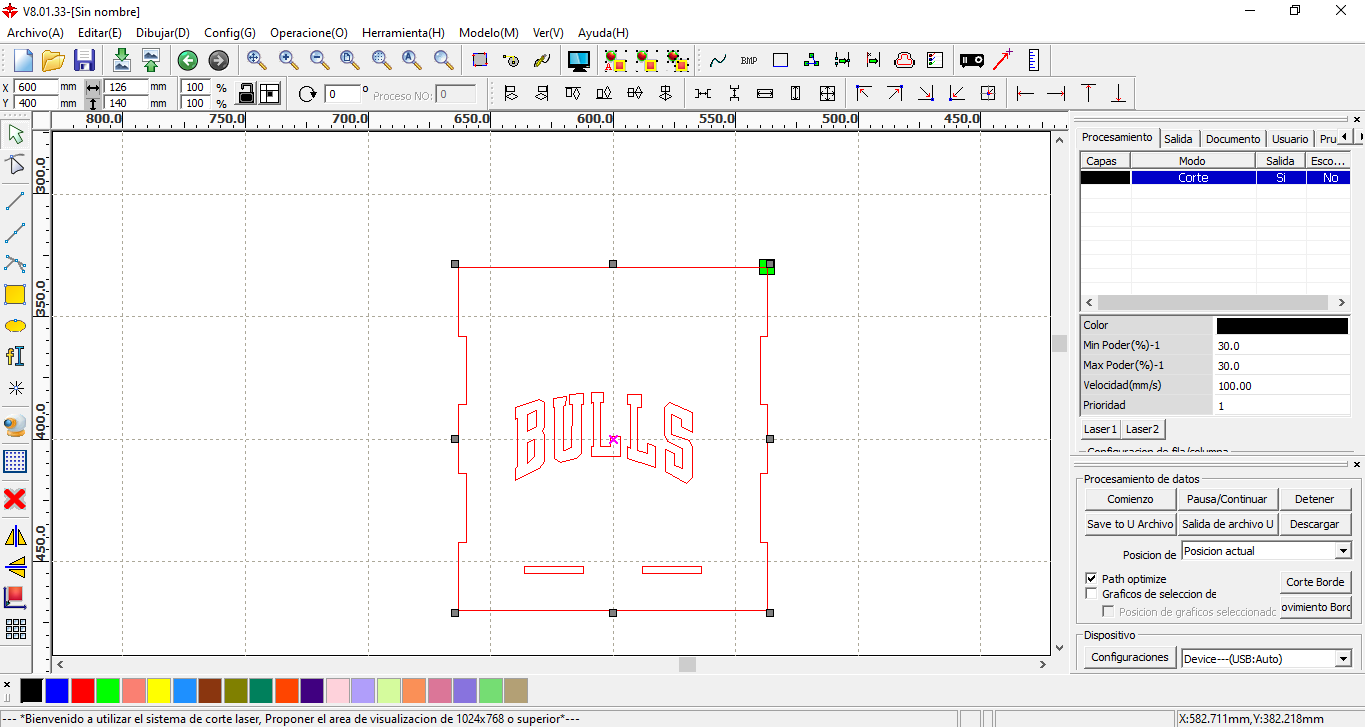Toggle the Esco value No for the Corte layer

tap(1330, 178)
